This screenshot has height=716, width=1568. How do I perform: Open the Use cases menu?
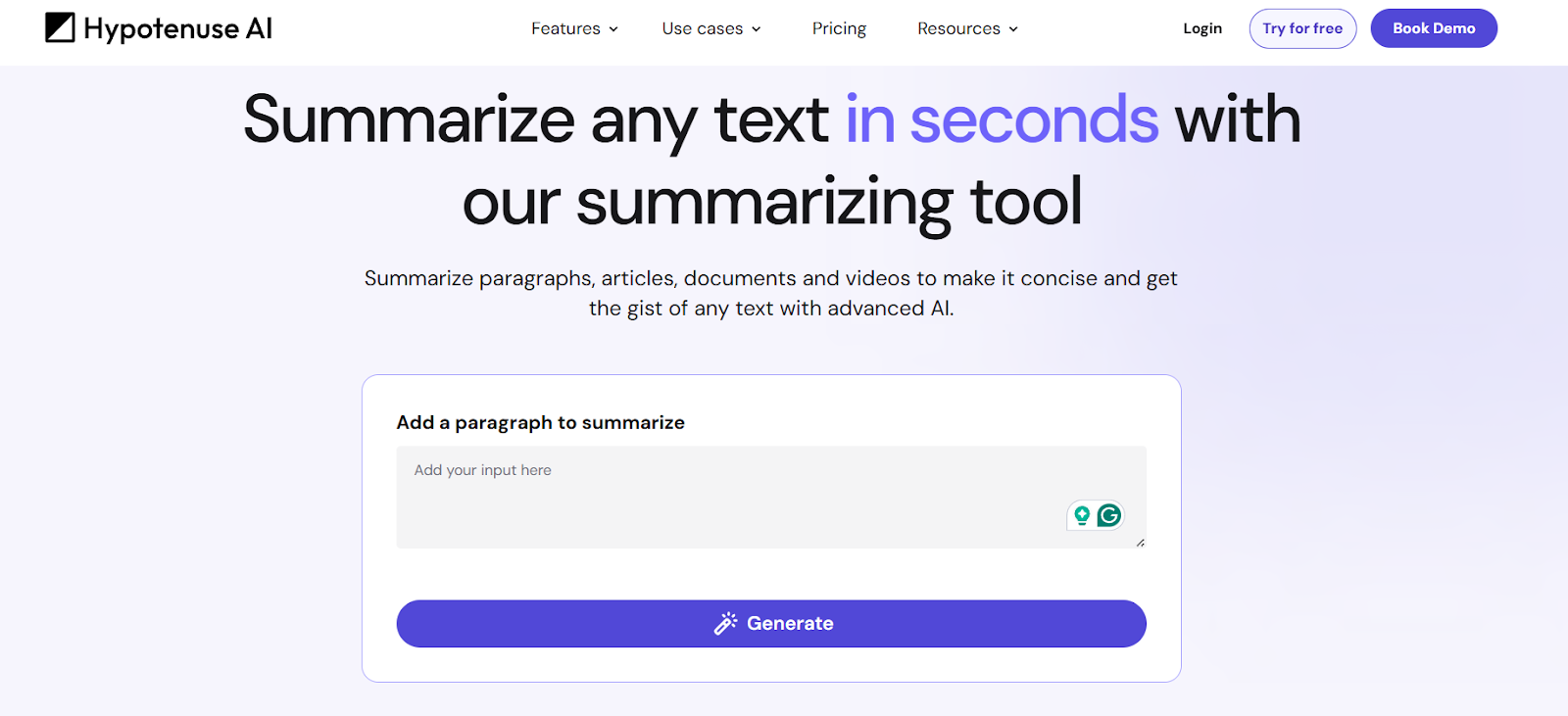pyautogui.click(x=702, y=28)
